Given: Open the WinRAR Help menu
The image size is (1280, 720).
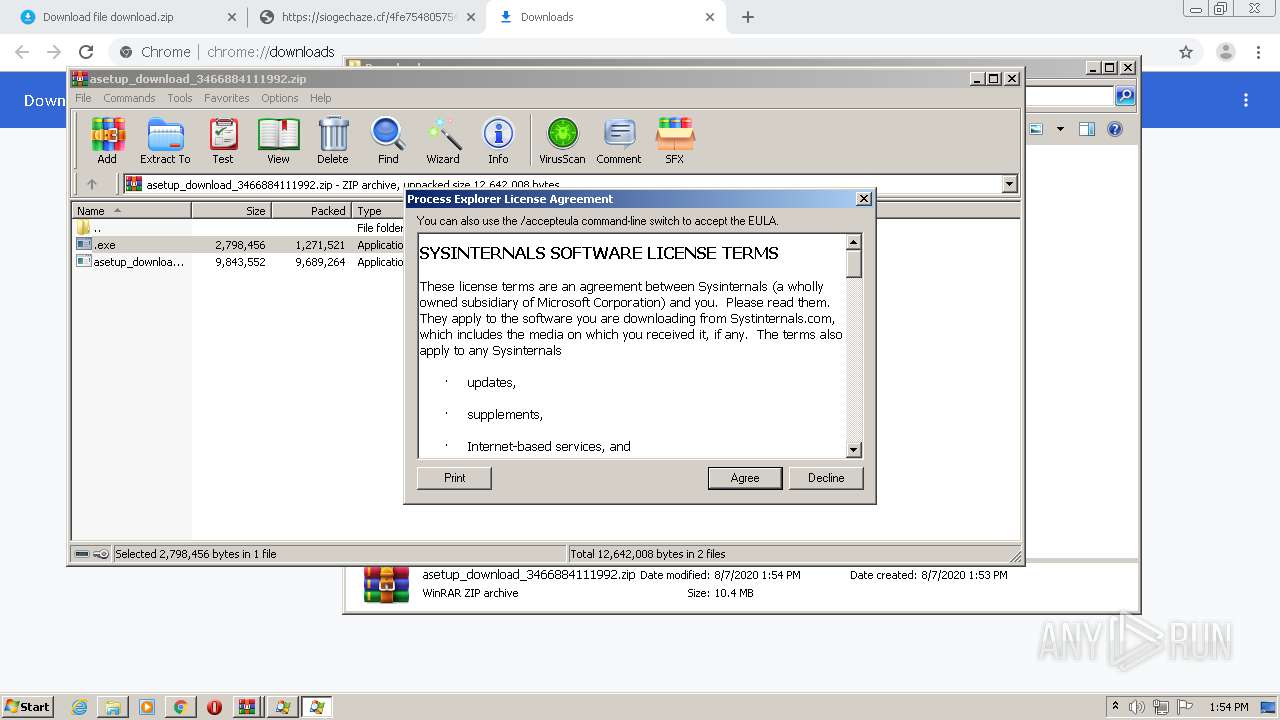Looking at the screenshot, I should click(320, 98).
